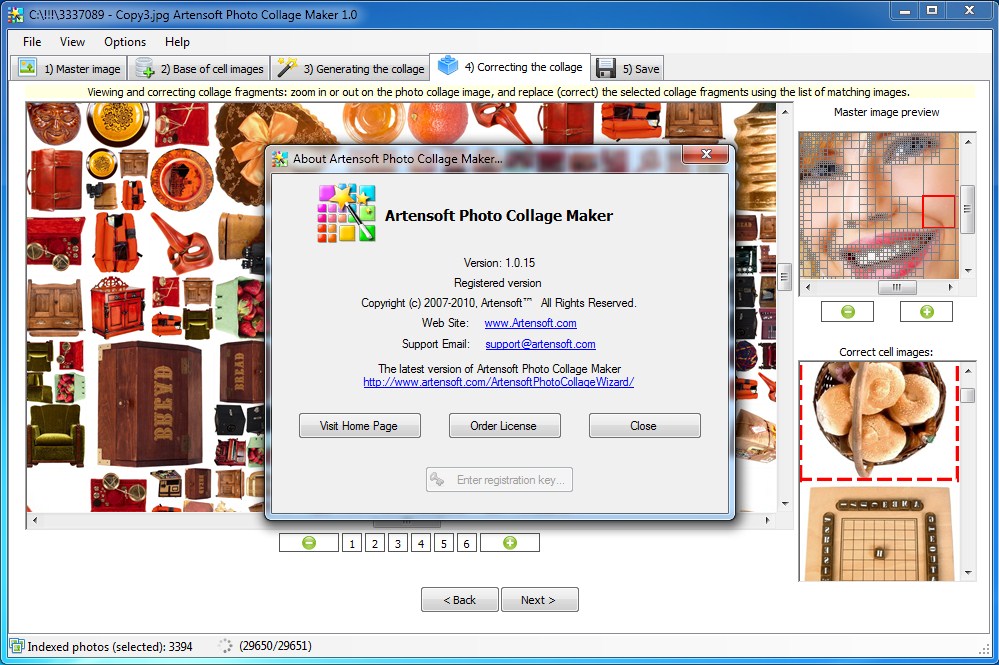Select collage zoom level 6
The width and height of the screenshot is (999, 665).
[466, 543]
